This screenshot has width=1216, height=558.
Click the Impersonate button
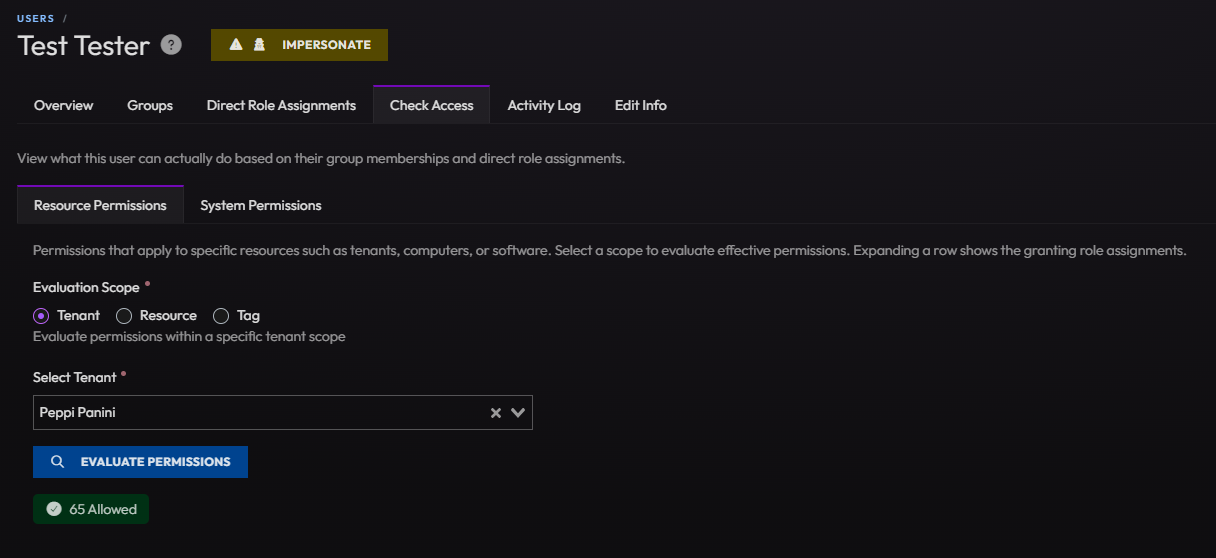(299, 45)
